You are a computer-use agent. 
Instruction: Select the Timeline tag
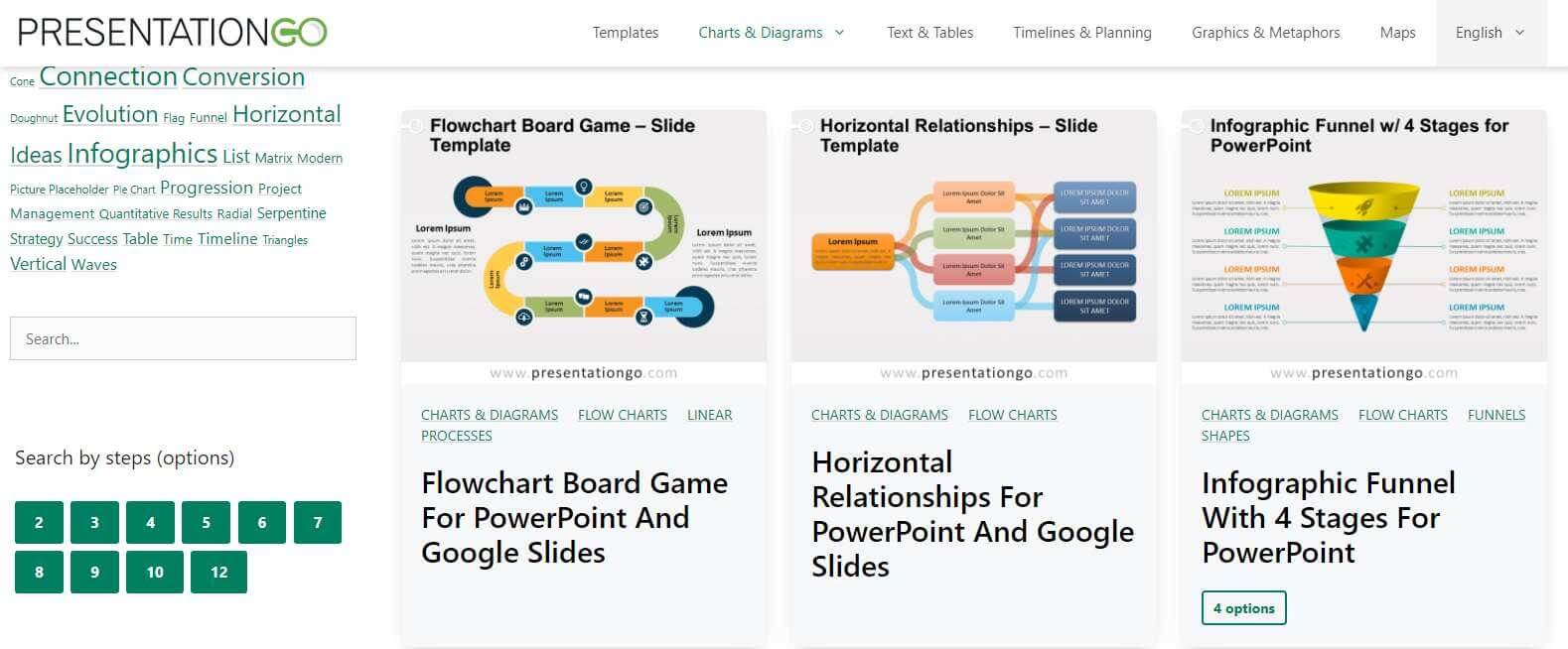(226, 238)
